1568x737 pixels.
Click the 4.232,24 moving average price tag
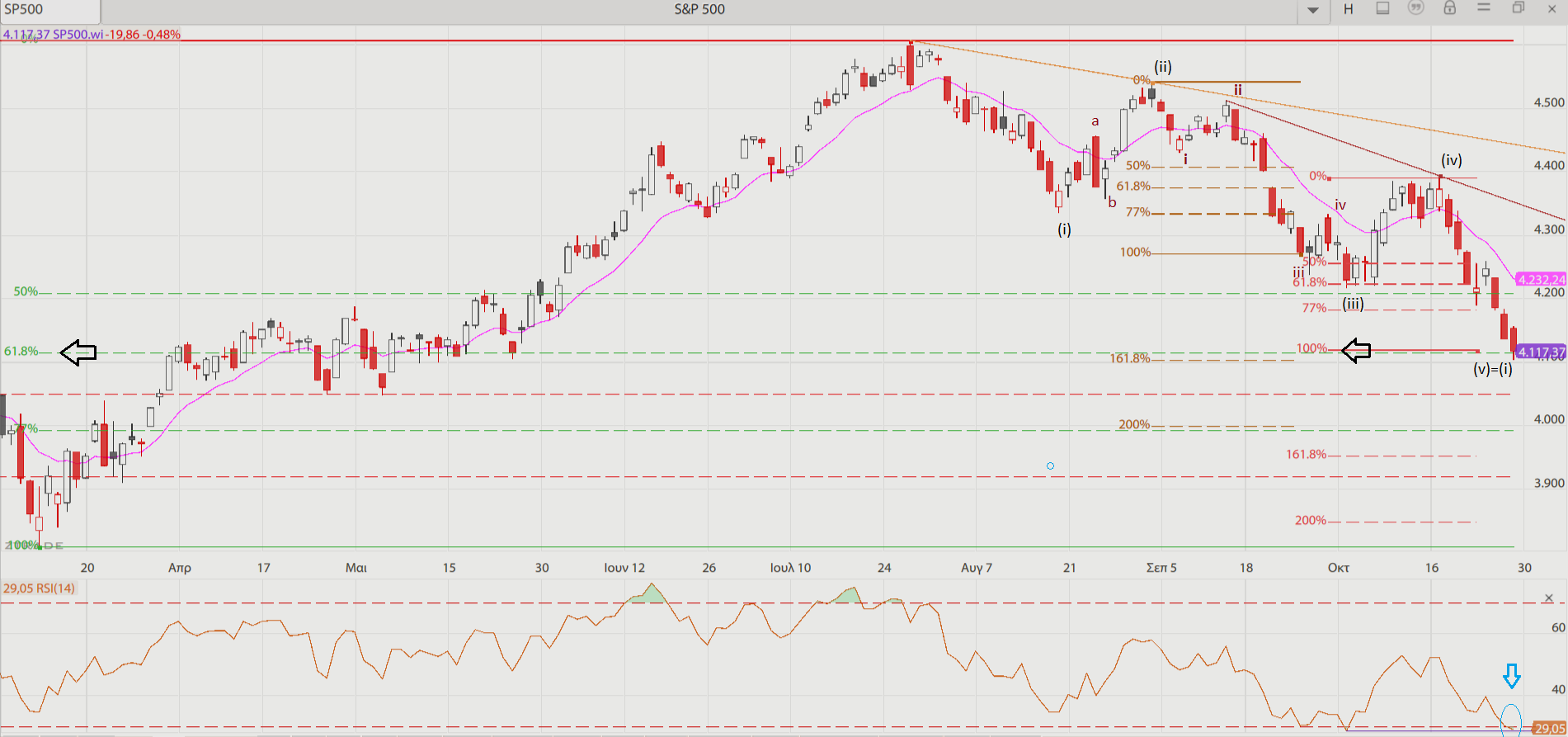1541,280
